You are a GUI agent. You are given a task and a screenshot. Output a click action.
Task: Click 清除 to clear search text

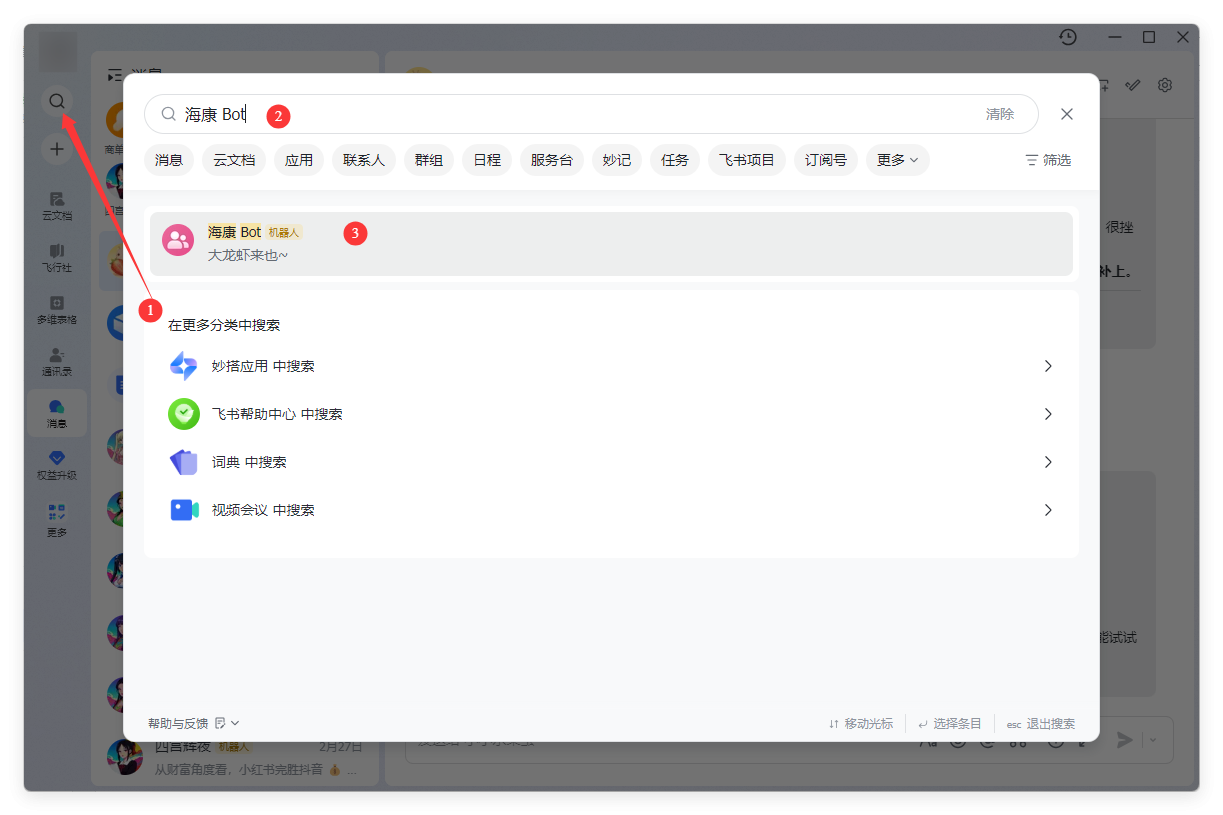point(999,114)
